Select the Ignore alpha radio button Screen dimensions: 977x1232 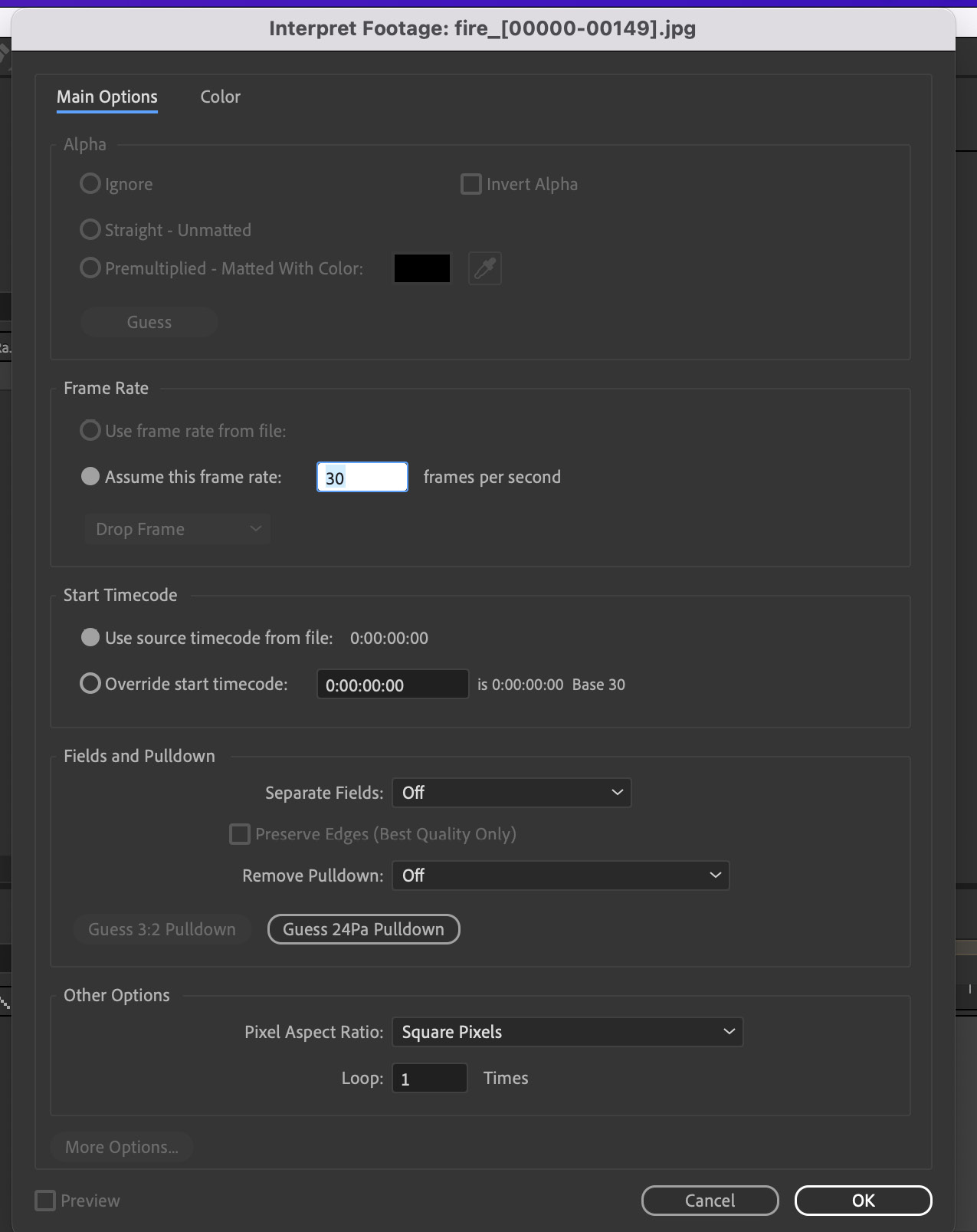click(x=90, y=184)
